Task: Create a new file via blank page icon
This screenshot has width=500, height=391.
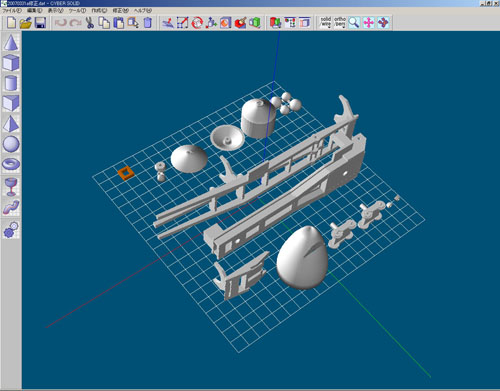Action: pyautogui.click(x=11, y=23)
